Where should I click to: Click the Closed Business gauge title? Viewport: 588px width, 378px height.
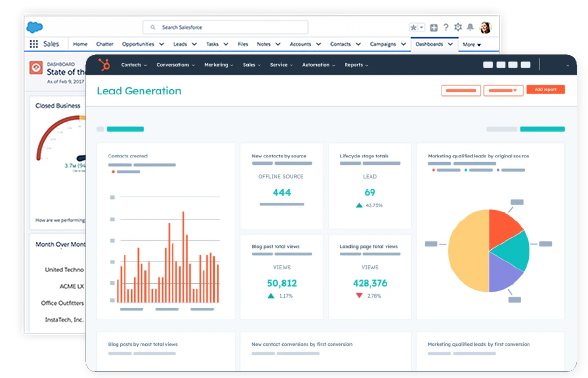click(58, 106)
